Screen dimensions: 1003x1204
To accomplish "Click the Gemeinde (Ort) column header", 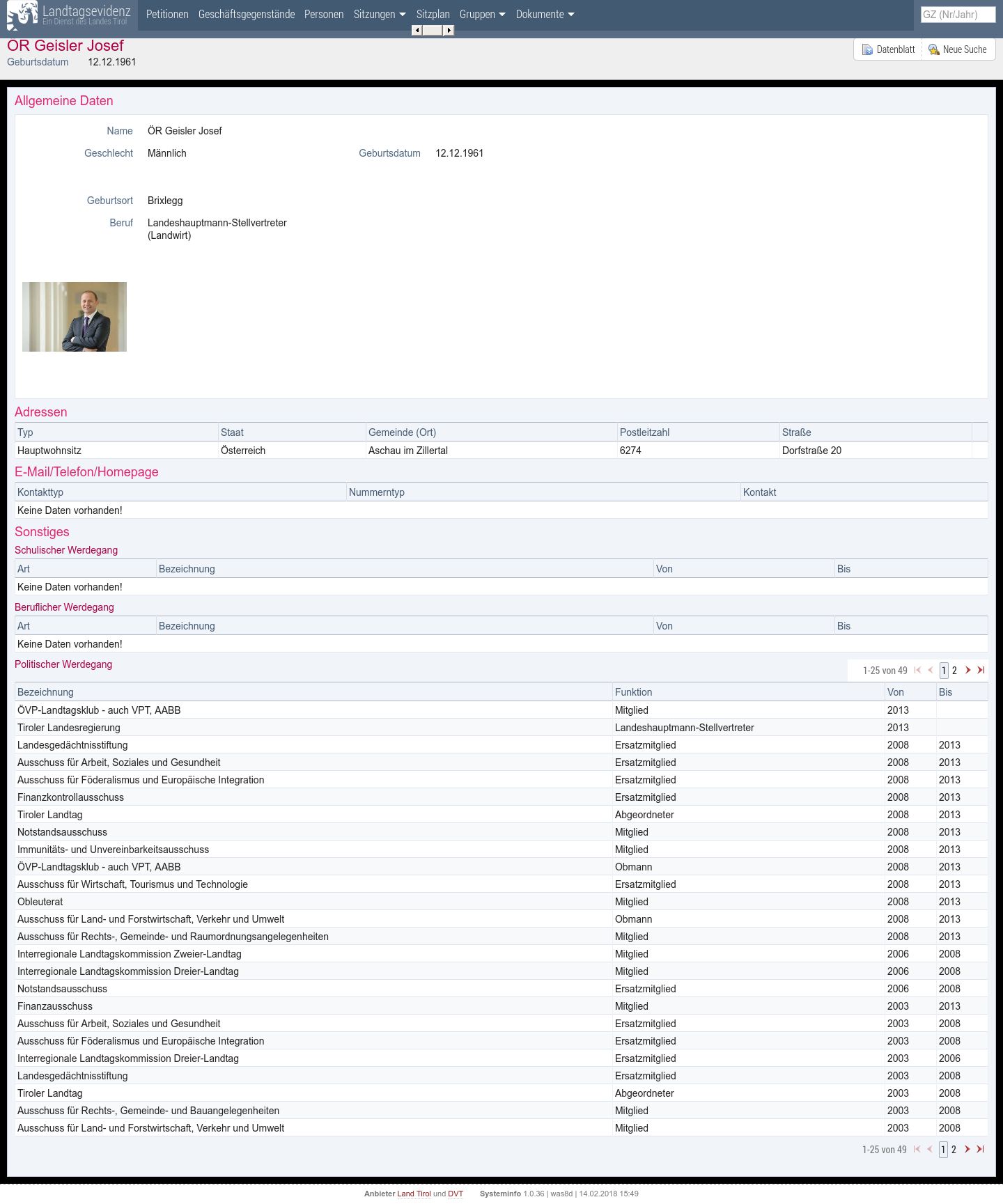I will point(491,432).
